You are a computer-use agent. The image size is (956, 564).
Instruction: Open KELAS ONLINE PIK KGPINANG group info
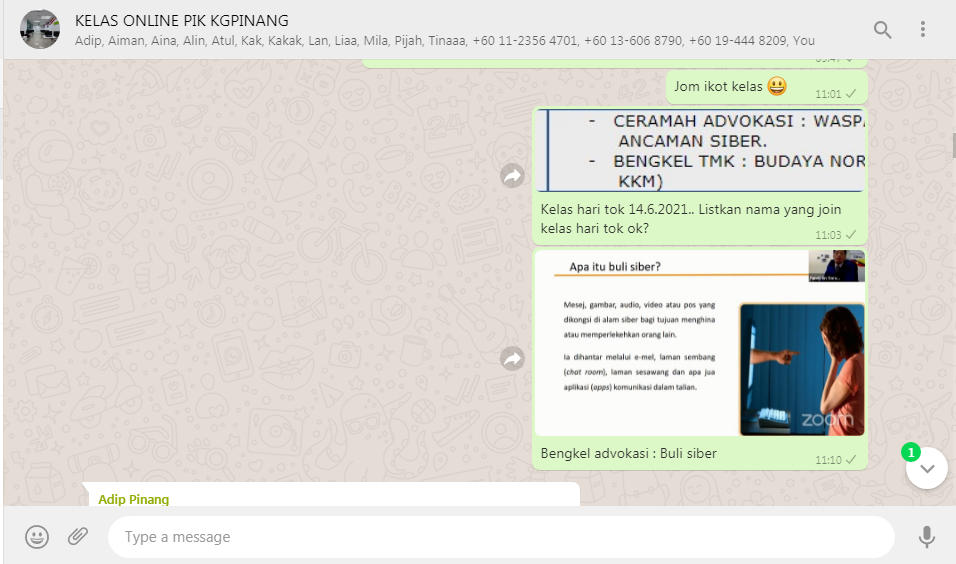point(181,21)
